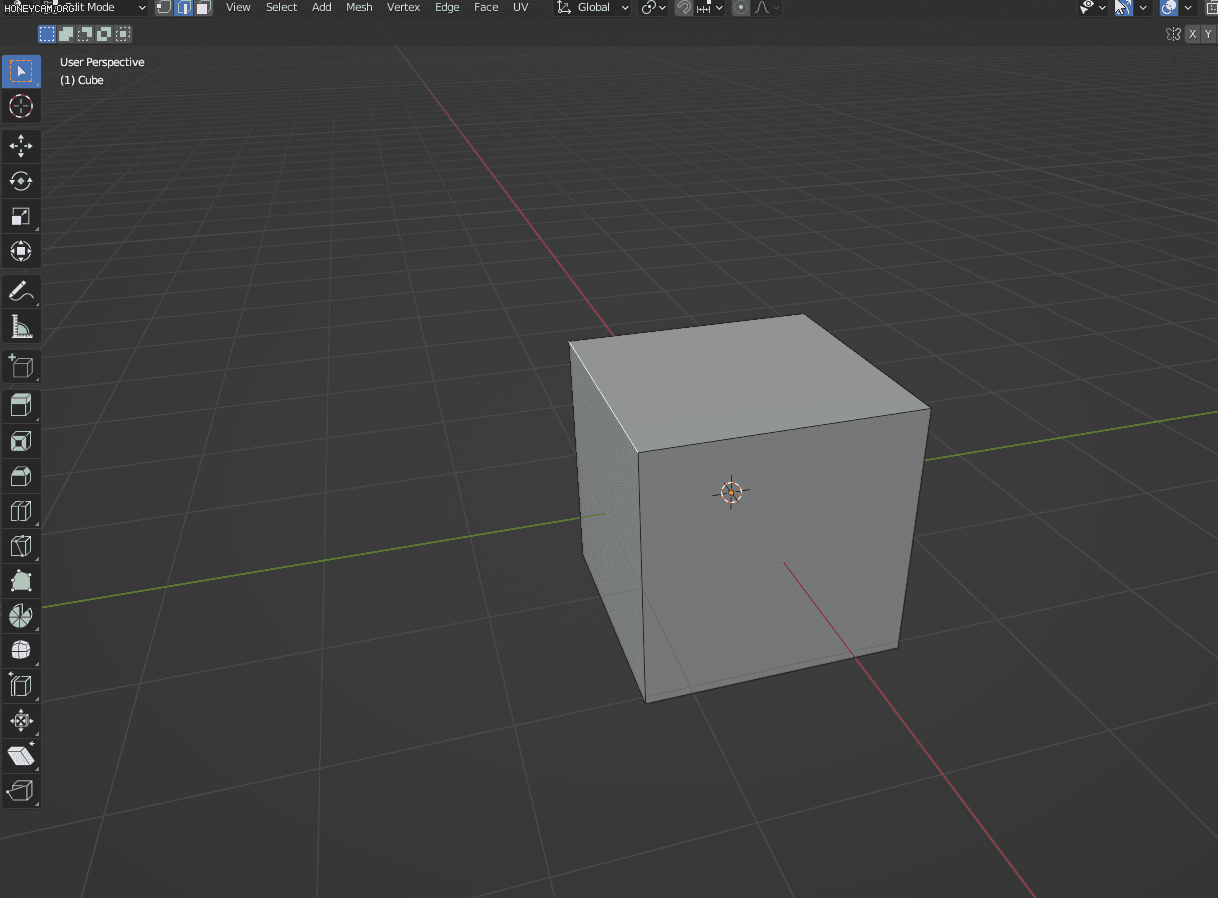Select the Rip Region tool
Image resolution: width=1218 pixels, height=898 pixels.
coord(21,791)
